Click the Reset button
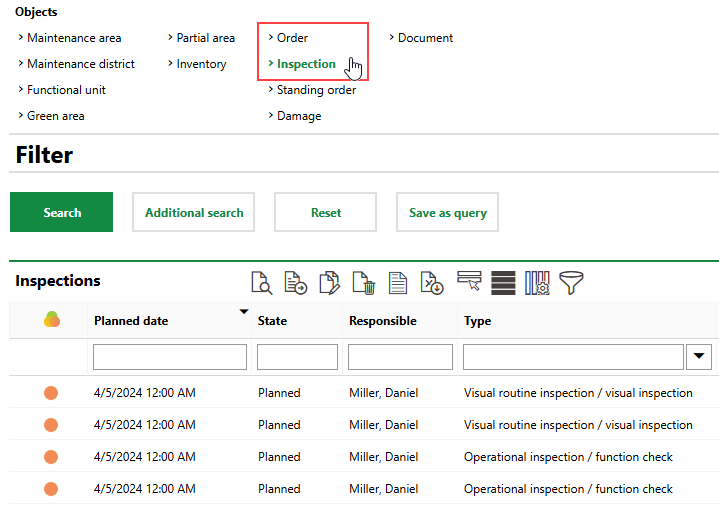 coord(325,213)
